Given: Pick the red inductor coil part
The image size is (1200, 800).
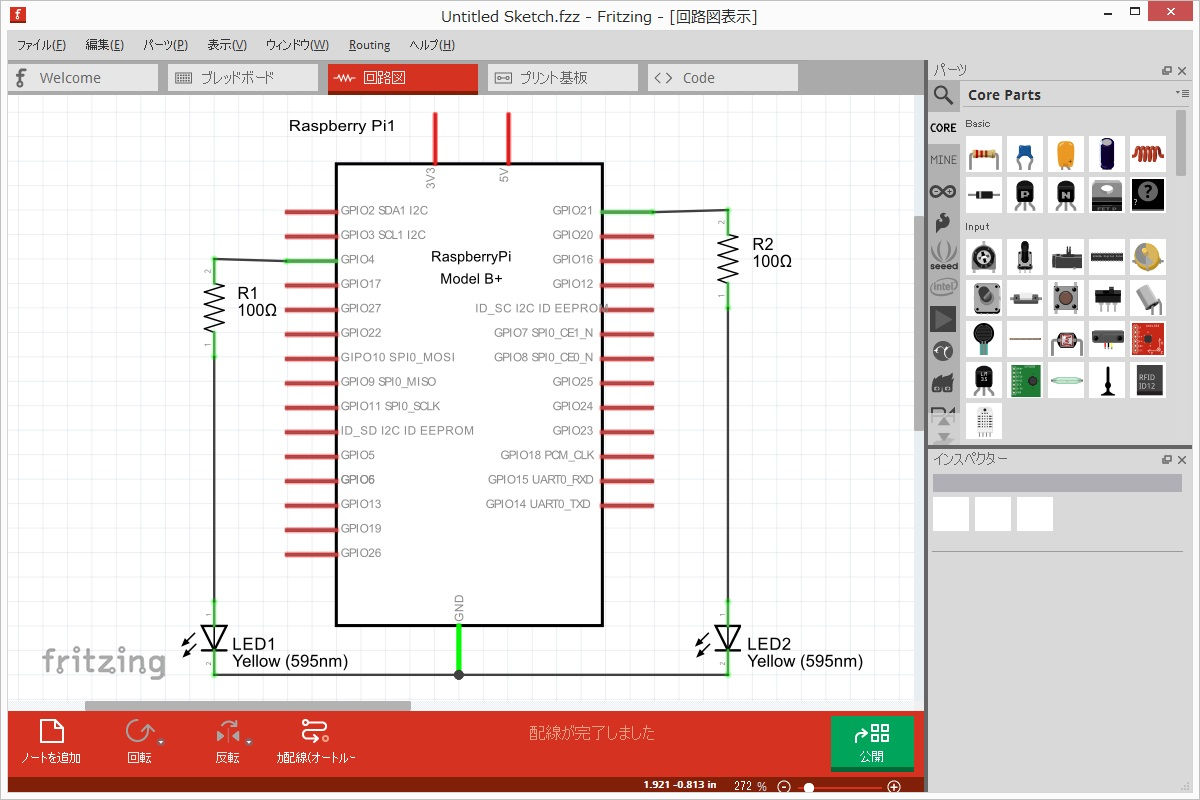Looking at the screenshot, I should click(x=1148, y=154).
